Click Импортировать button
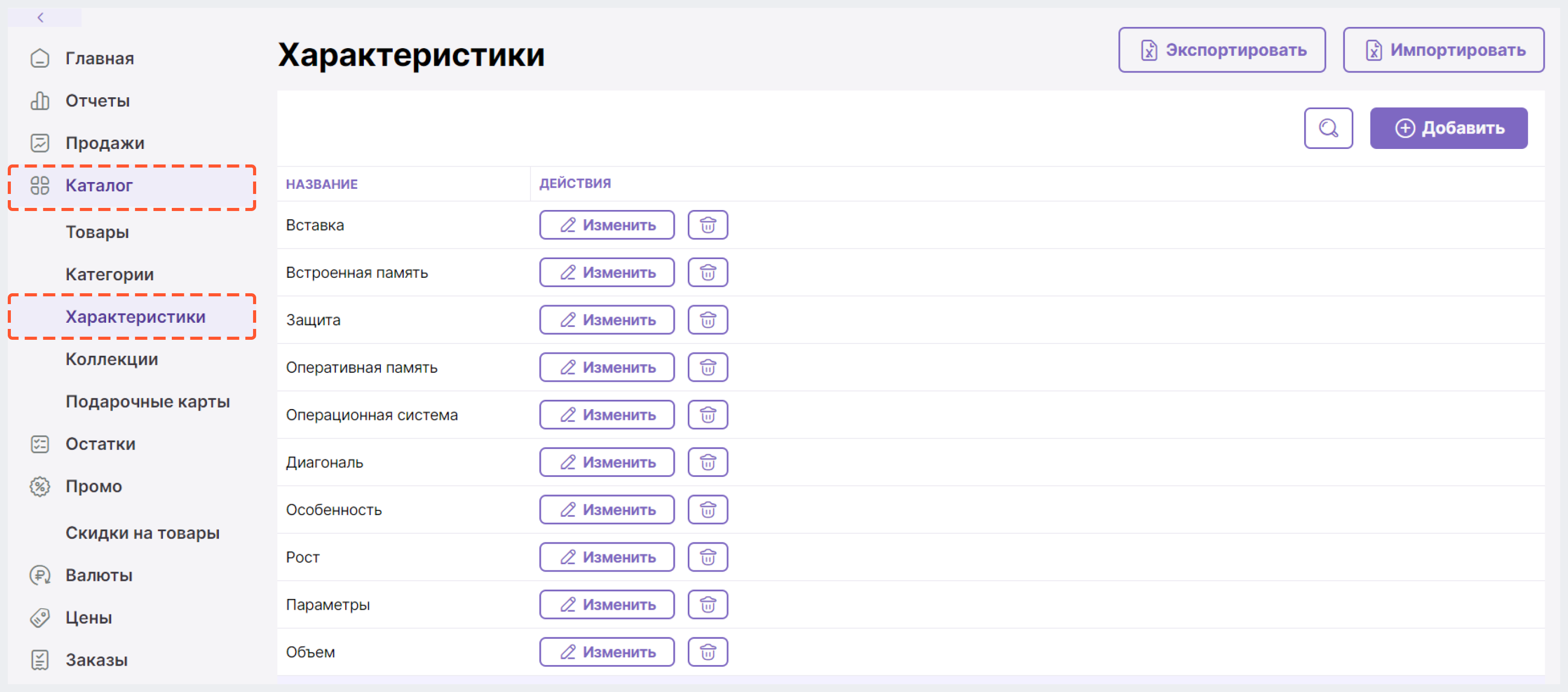Image resolution: width=1568 pixels, height=692 pixels. click(1443, 50)
